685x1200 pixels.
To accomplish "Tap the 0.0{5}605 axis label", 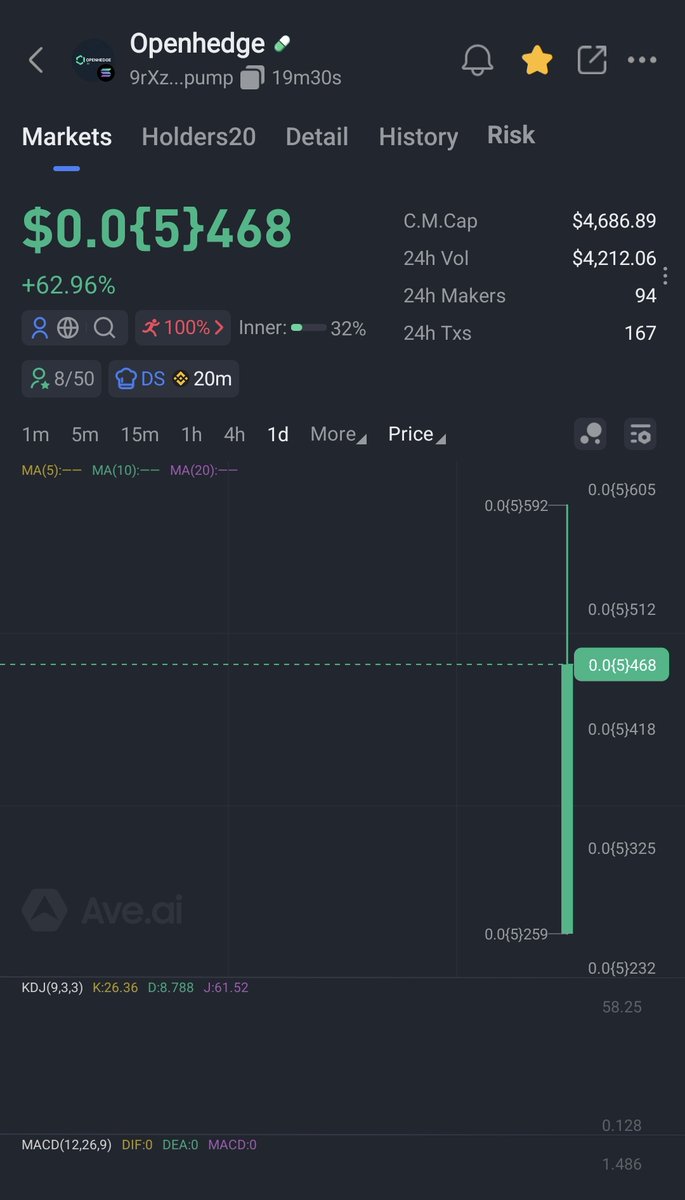I will point(622,489).
